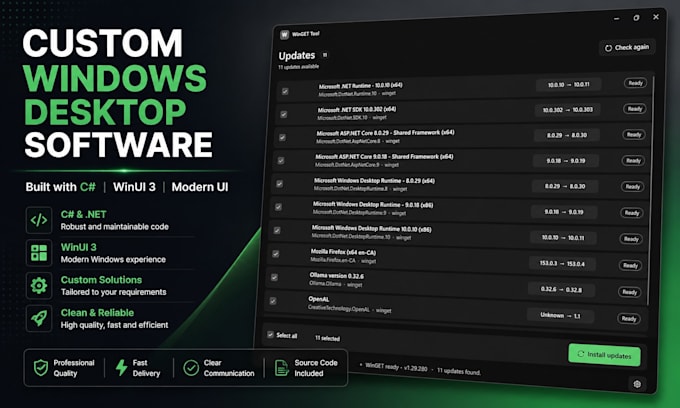
Task: Click the 11 selected counter text
Action: [327, 338]
